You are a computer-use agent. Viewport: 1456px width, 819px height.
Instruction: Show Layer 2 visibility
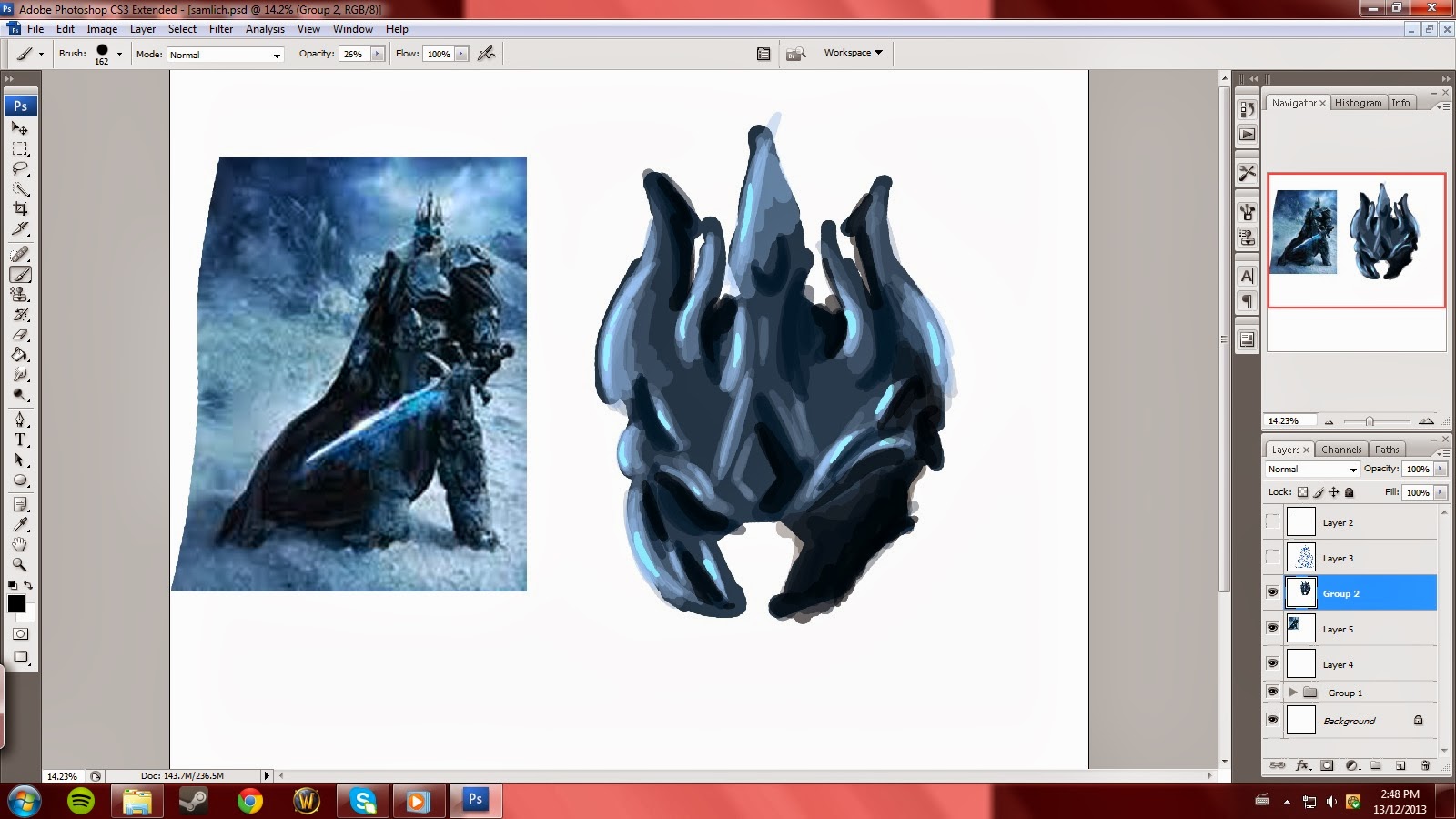[1272, 522]
